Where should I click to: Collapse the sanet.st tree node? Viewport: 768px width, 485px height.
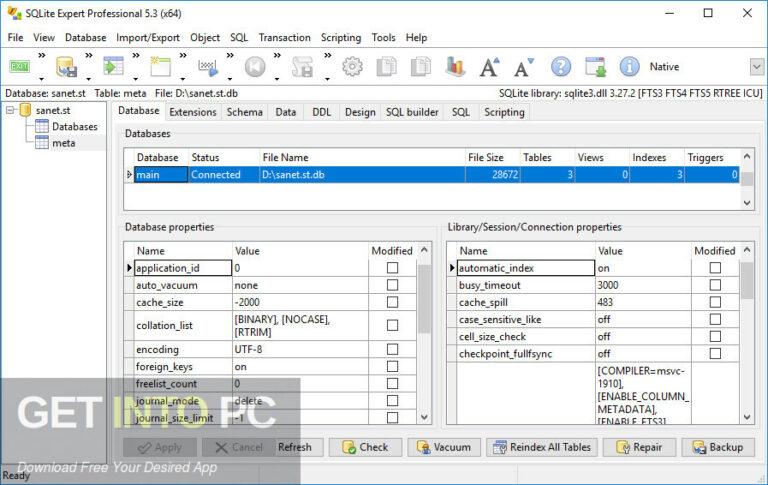10,110
